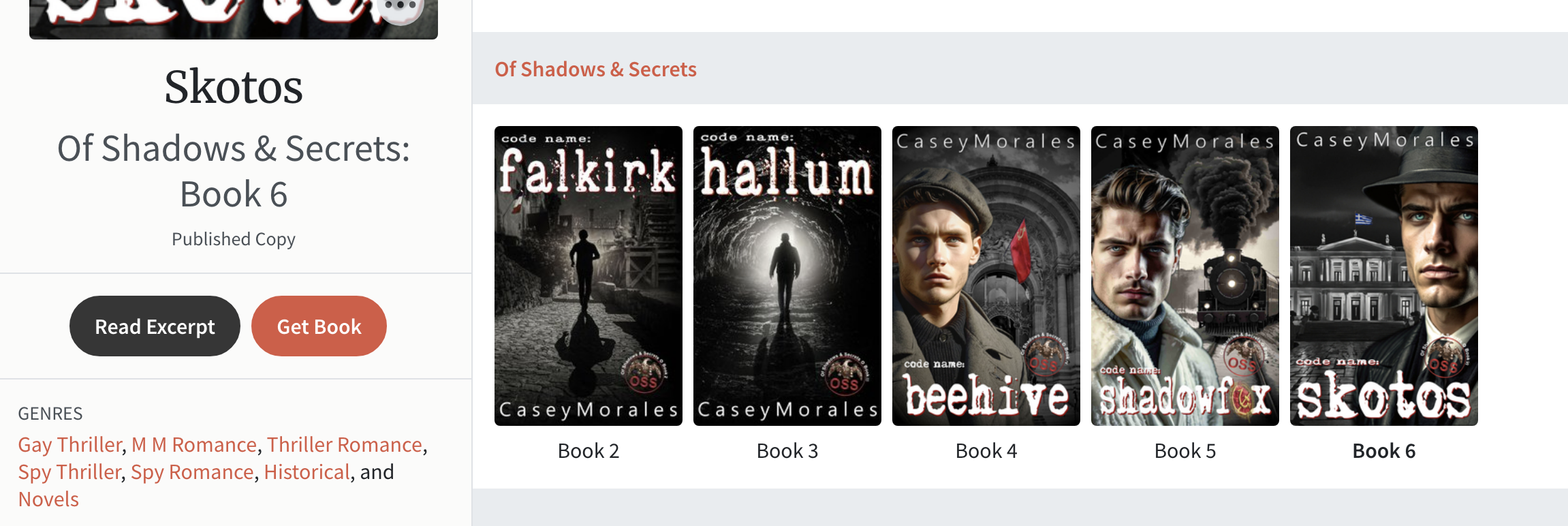
Task: Open the M M Romance genre link
Action: (194, 445)
